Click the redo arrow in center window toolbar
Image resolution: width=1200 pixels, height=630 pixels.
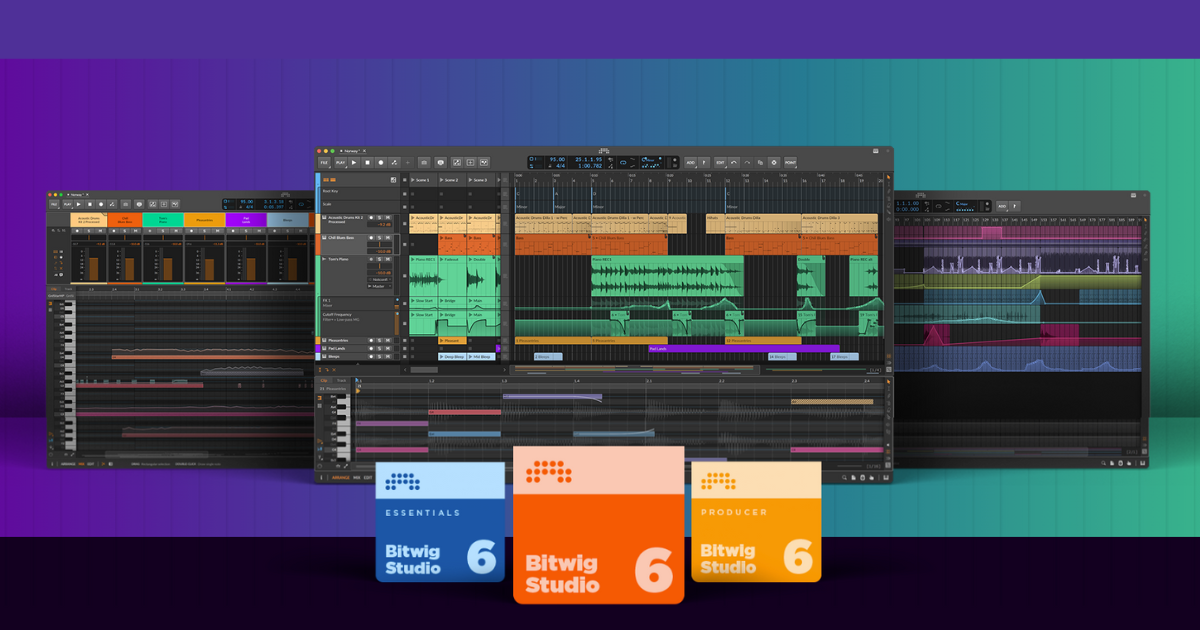tap(747, 162)
